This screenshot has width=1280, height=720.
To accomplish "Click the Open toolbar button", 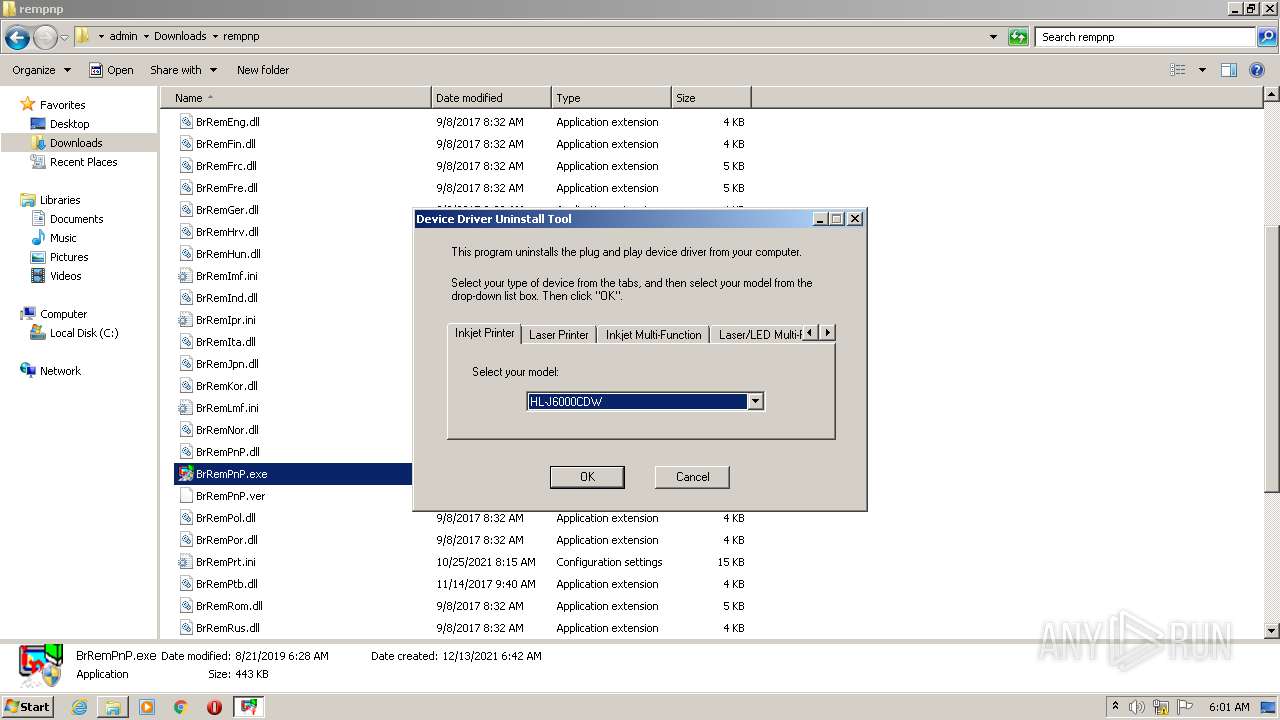I will click(111, 70).
